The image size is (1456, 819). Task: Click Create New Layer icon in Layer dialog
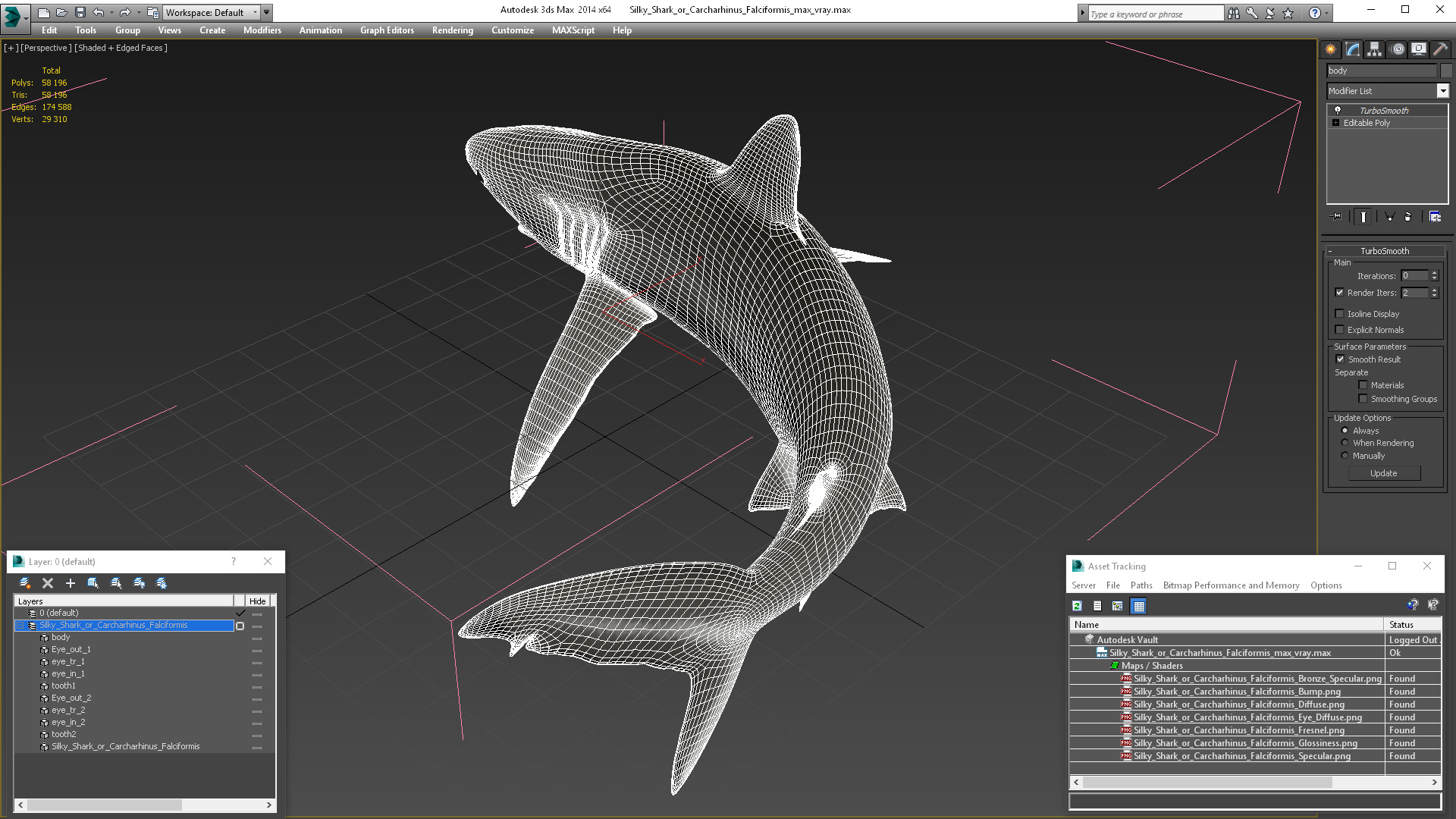[25, 583]
